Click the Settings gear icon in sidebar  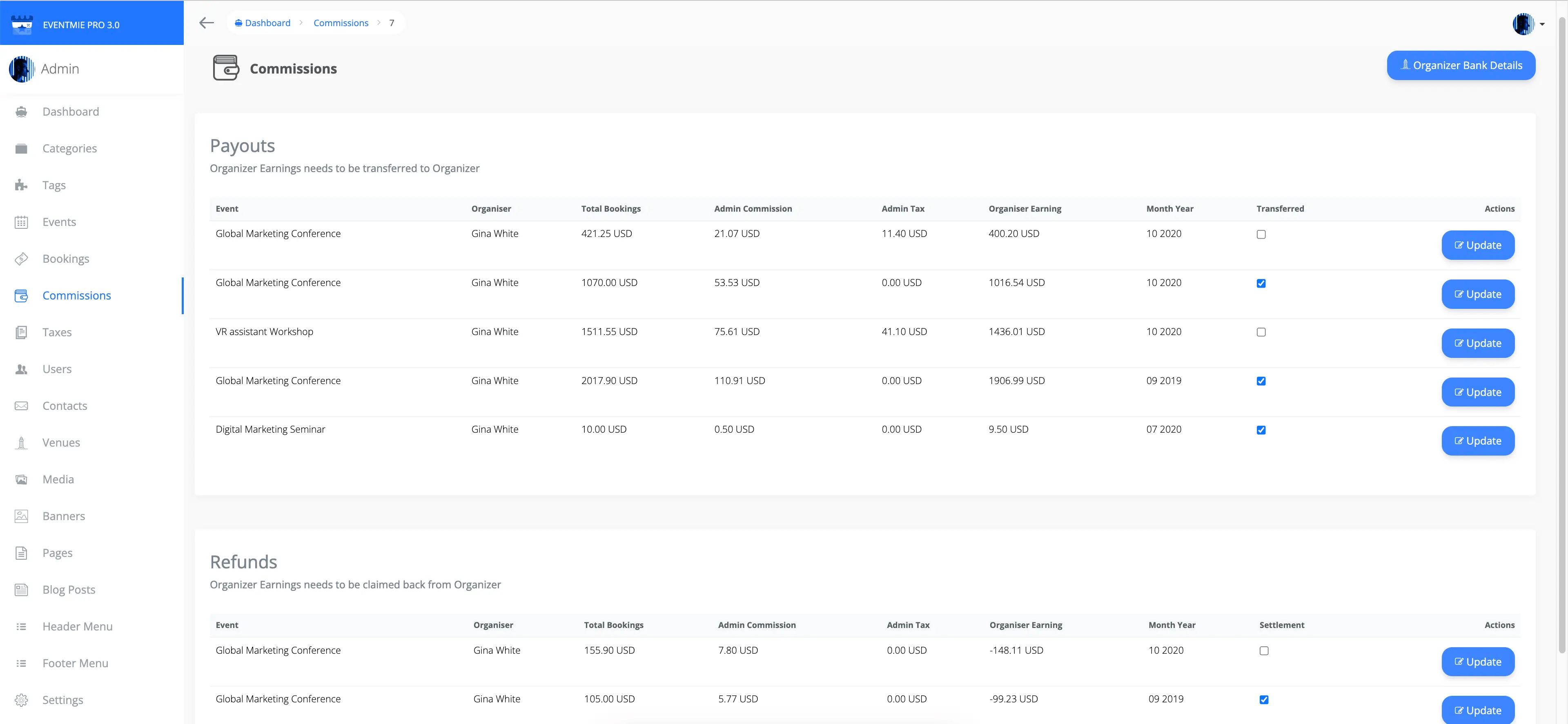pyautogui.click(x=21, y=700)
